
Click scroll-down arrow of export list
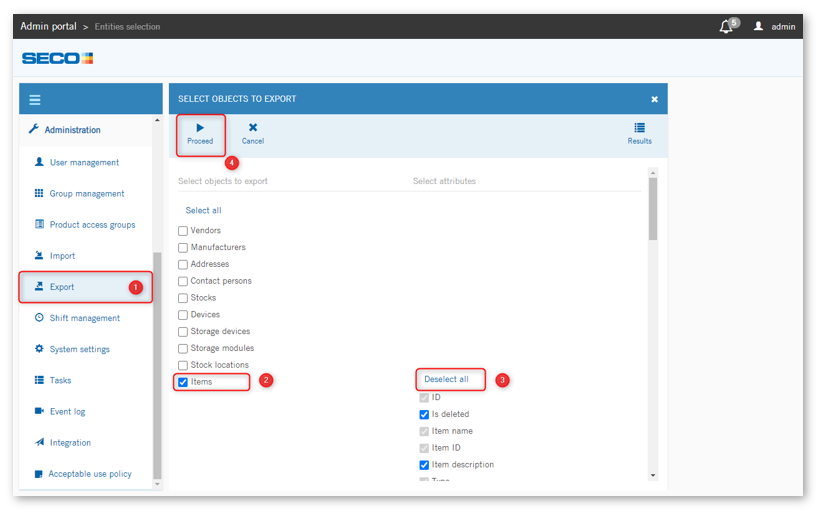(653, 475)
